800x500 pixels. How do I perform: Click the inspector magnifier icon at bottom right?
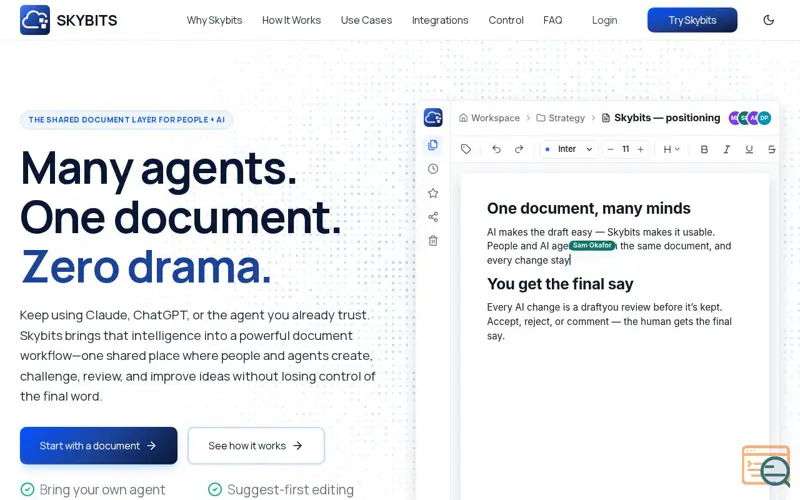(x=766, y=466)
